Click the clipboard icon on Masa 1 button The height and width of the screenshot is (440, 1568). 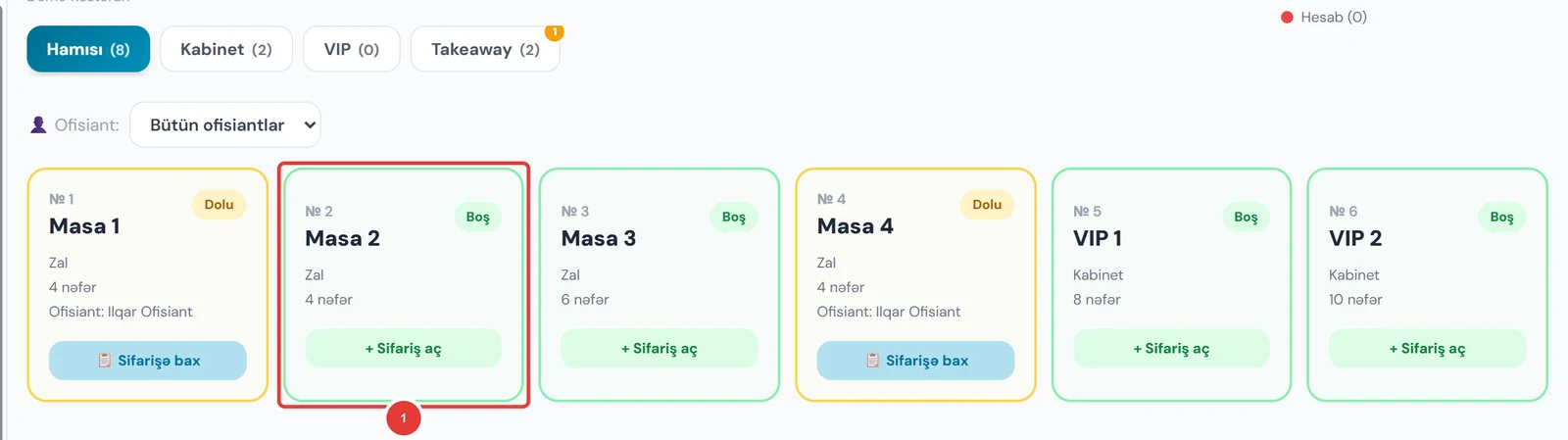105,361
